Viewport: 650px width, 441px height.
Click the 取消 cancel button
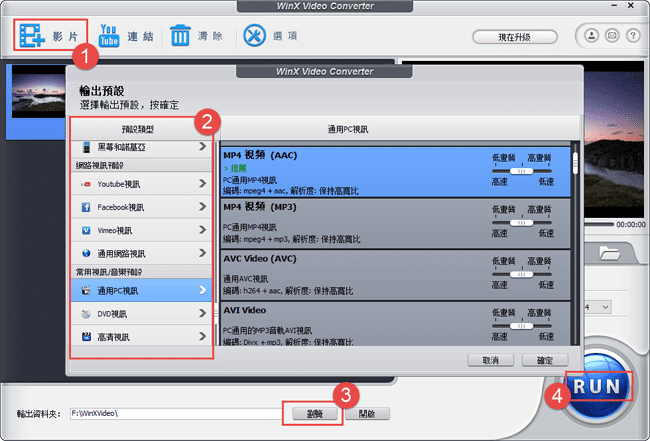[x=490, y=360]
